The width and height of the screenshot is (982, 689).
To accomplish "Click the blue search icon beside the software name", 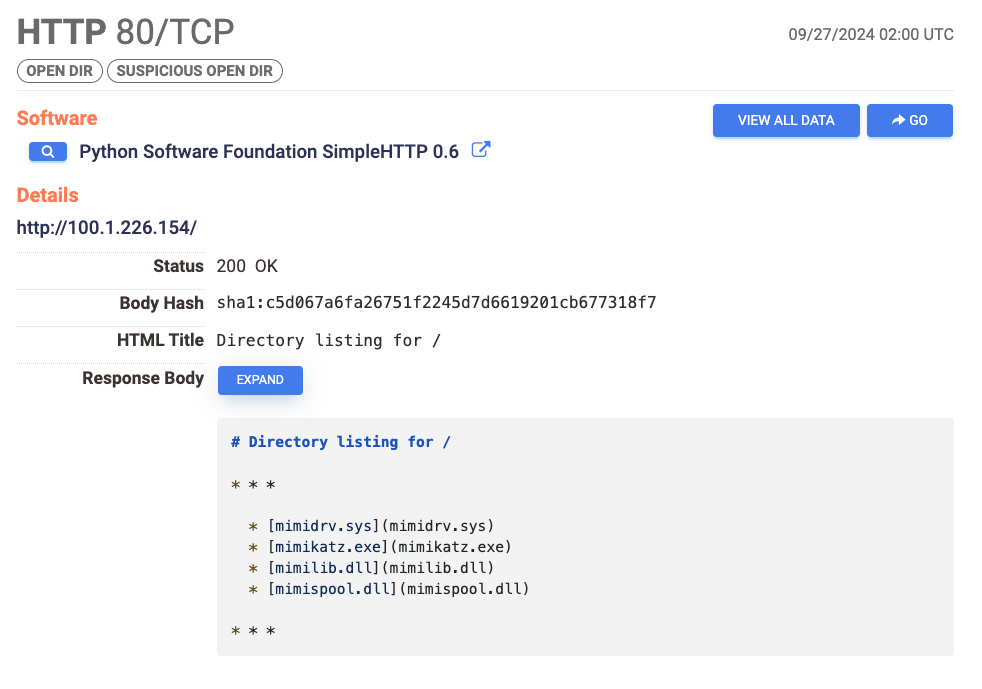I will tap(48, 152).
